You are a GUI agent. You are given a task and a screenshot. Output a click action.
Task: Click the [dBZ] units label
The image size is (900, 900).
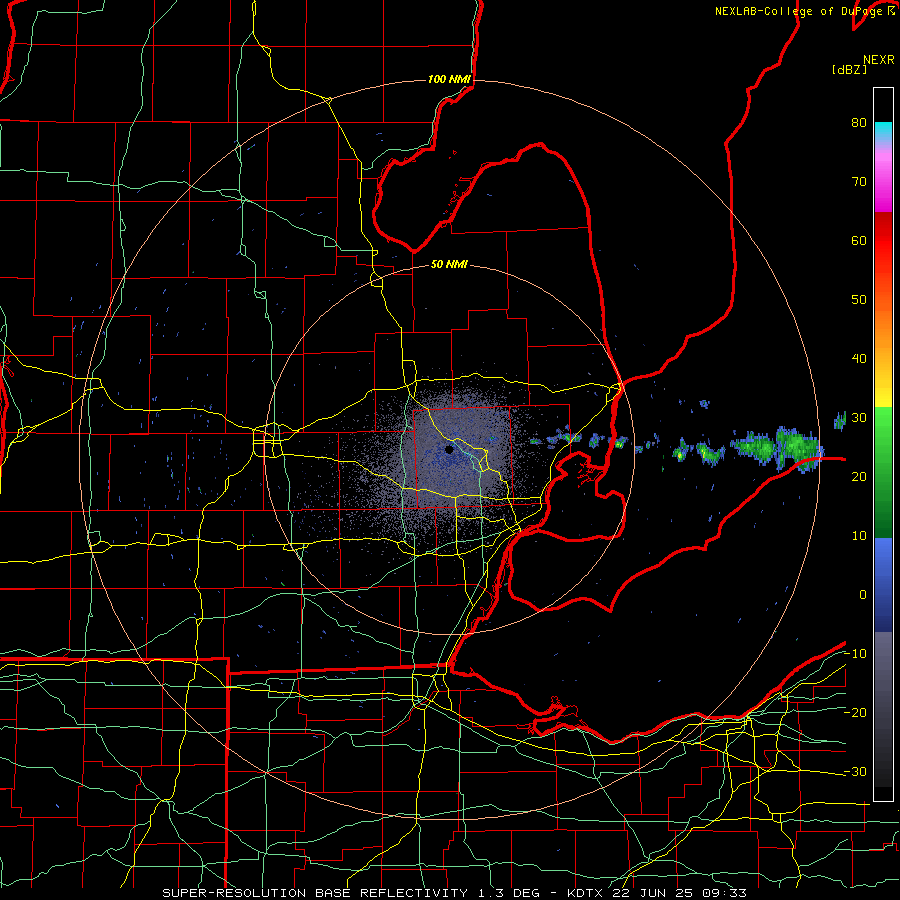coord(849,69)
